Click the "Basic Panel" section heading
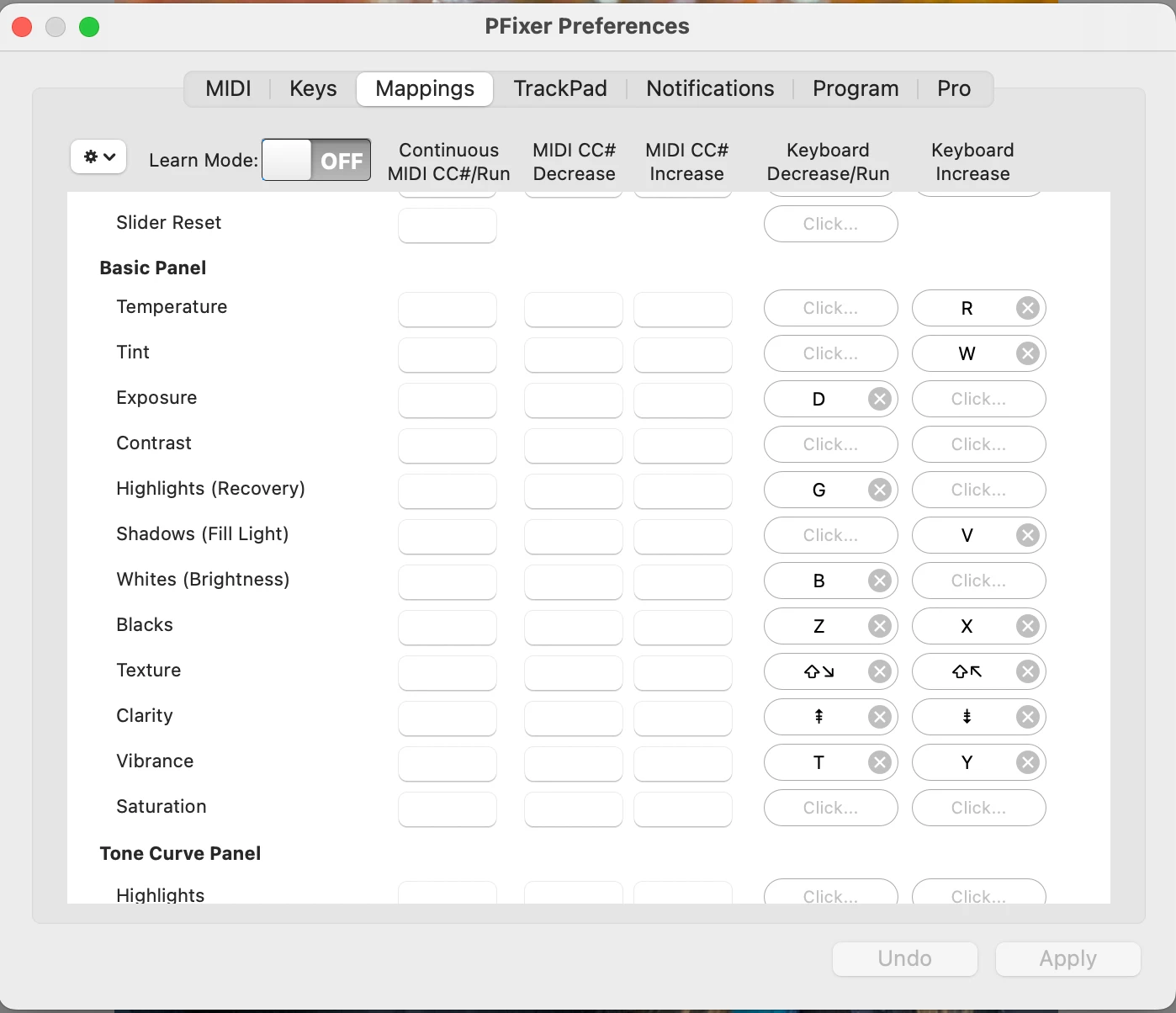This screenshot has height=1013, width=1176. point(153,268)
